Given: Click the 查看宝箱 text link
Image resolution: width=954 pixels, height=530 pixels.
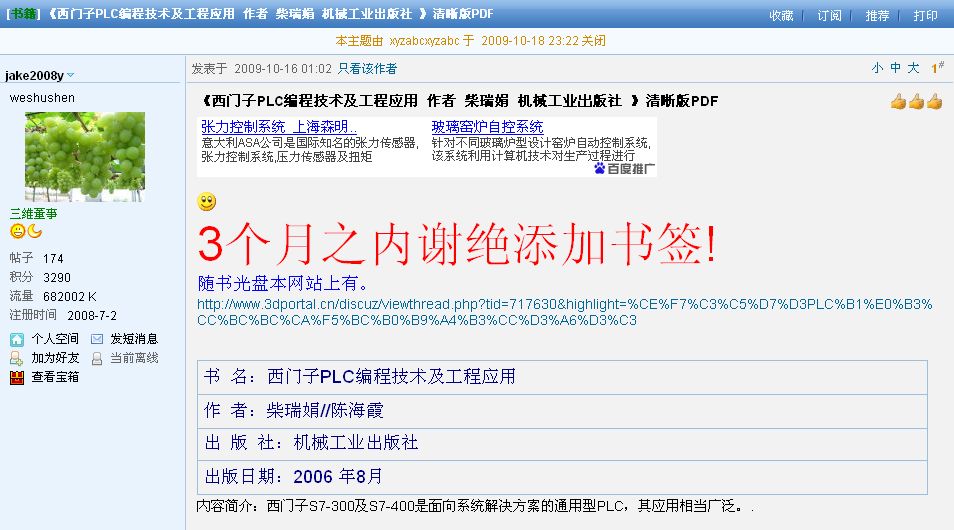Looking at the screenshot, I should (55, 377).
